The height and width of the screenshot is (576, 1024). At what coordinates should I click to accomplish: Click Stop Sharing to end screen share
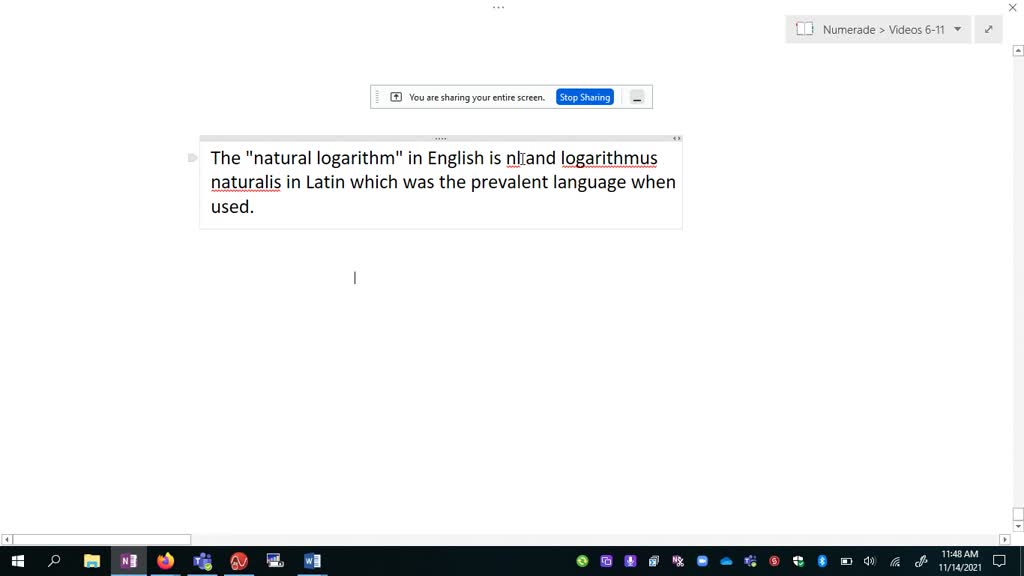(x=584, y=96)
